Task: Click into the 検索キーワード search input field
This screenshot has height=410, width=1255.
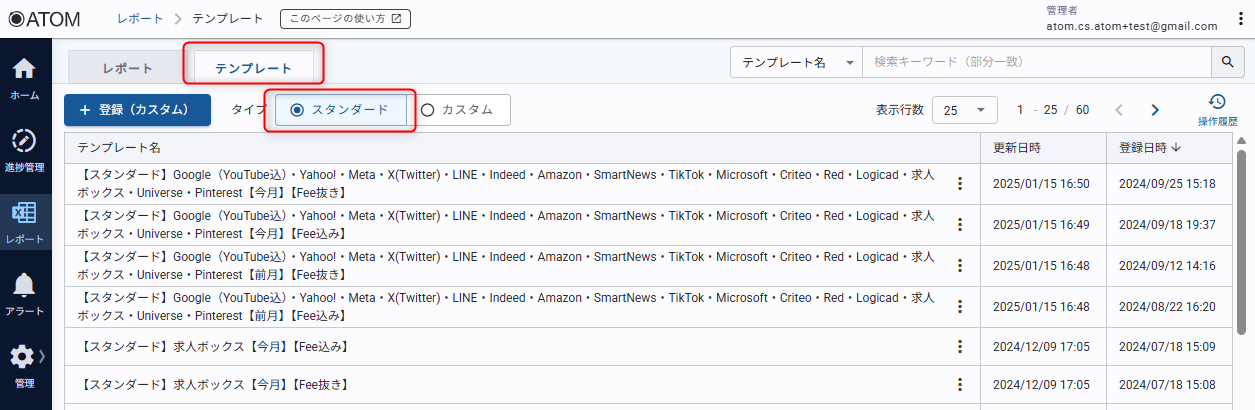Action: 1035,62
